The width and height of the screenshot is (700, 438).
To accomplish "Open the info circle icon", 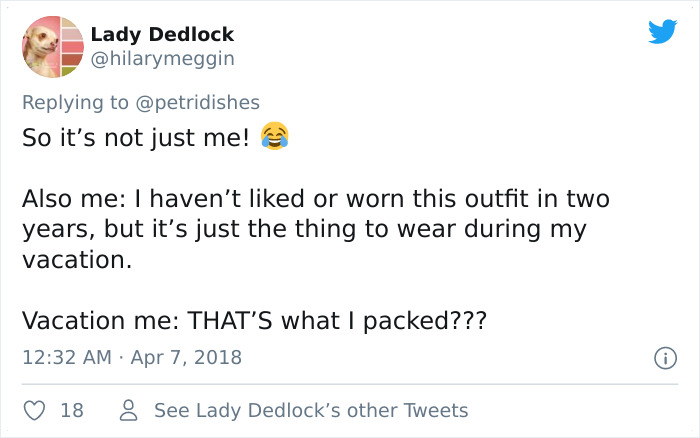I will tap(662, 357).
